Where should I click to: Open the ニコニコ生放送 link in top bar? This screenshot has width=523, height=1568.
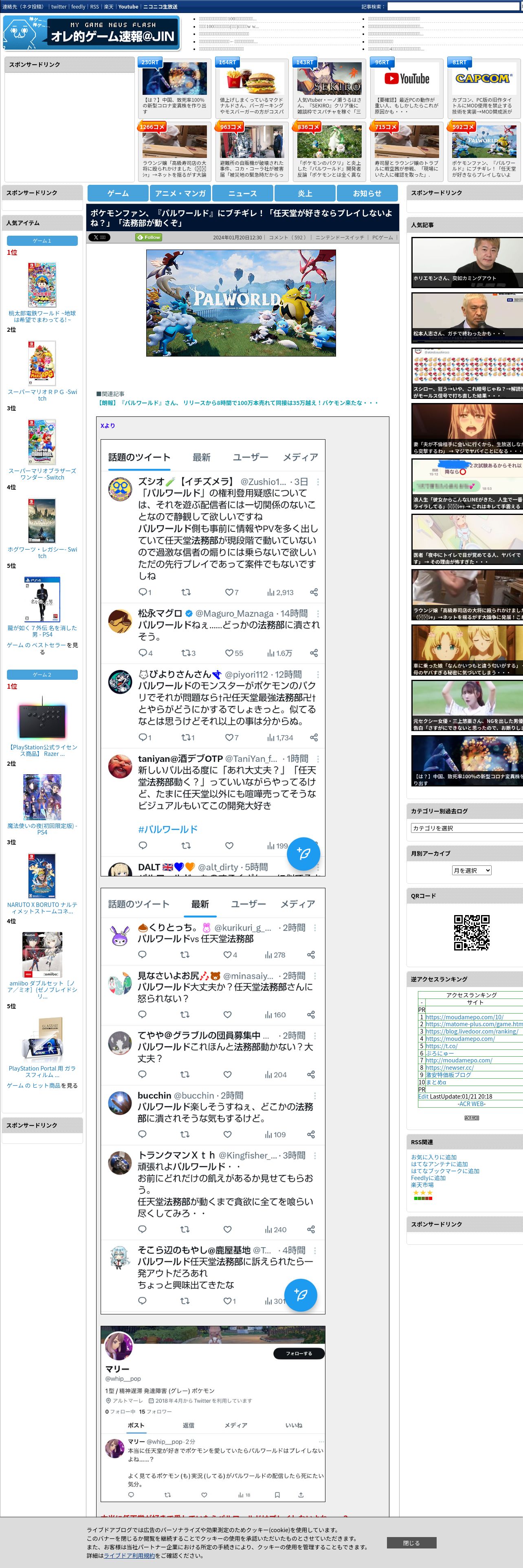pyautogui.click(x=160, y=7)
